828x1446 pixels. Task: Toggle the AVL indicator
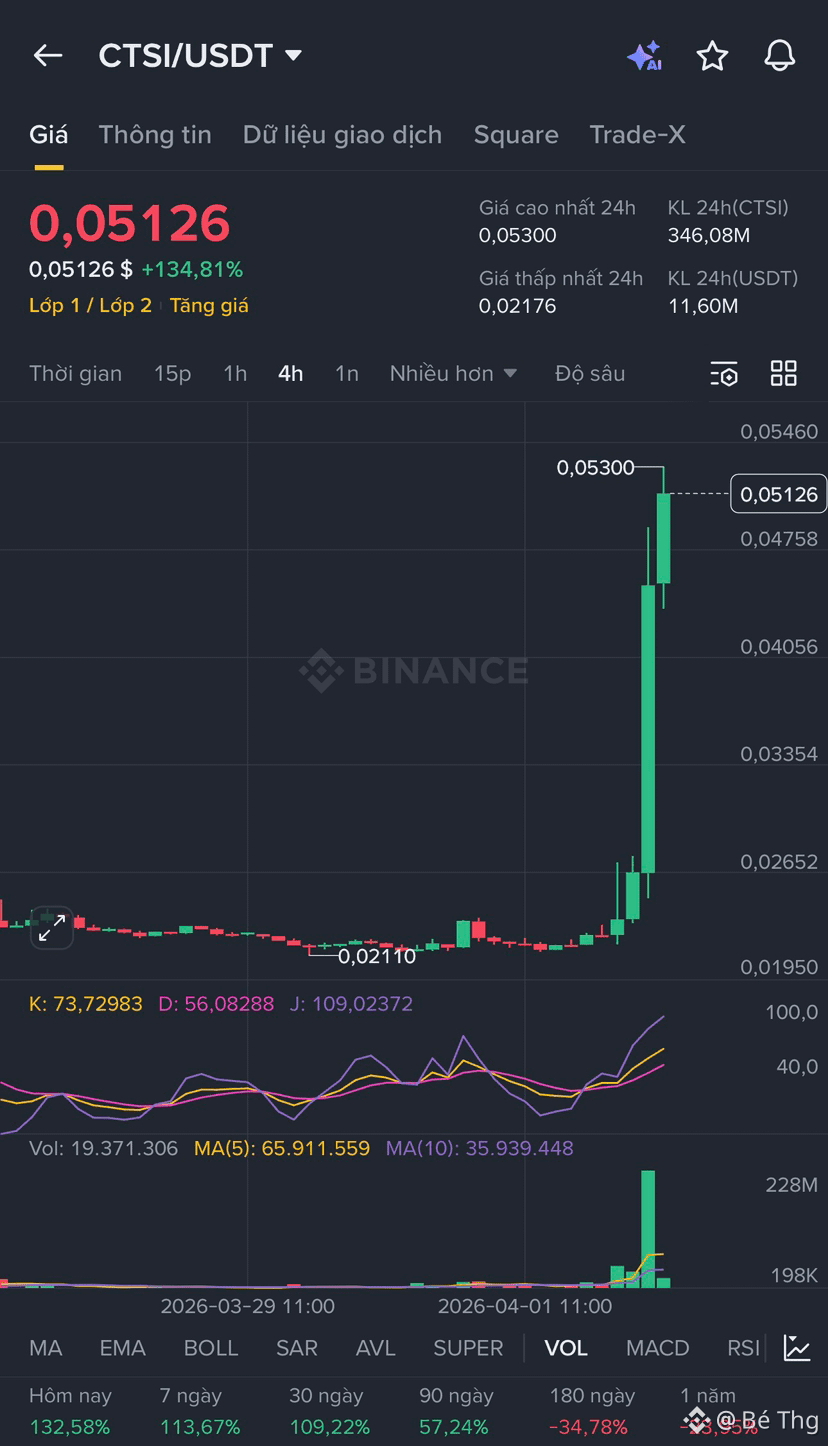click(x=376, y=1348)
